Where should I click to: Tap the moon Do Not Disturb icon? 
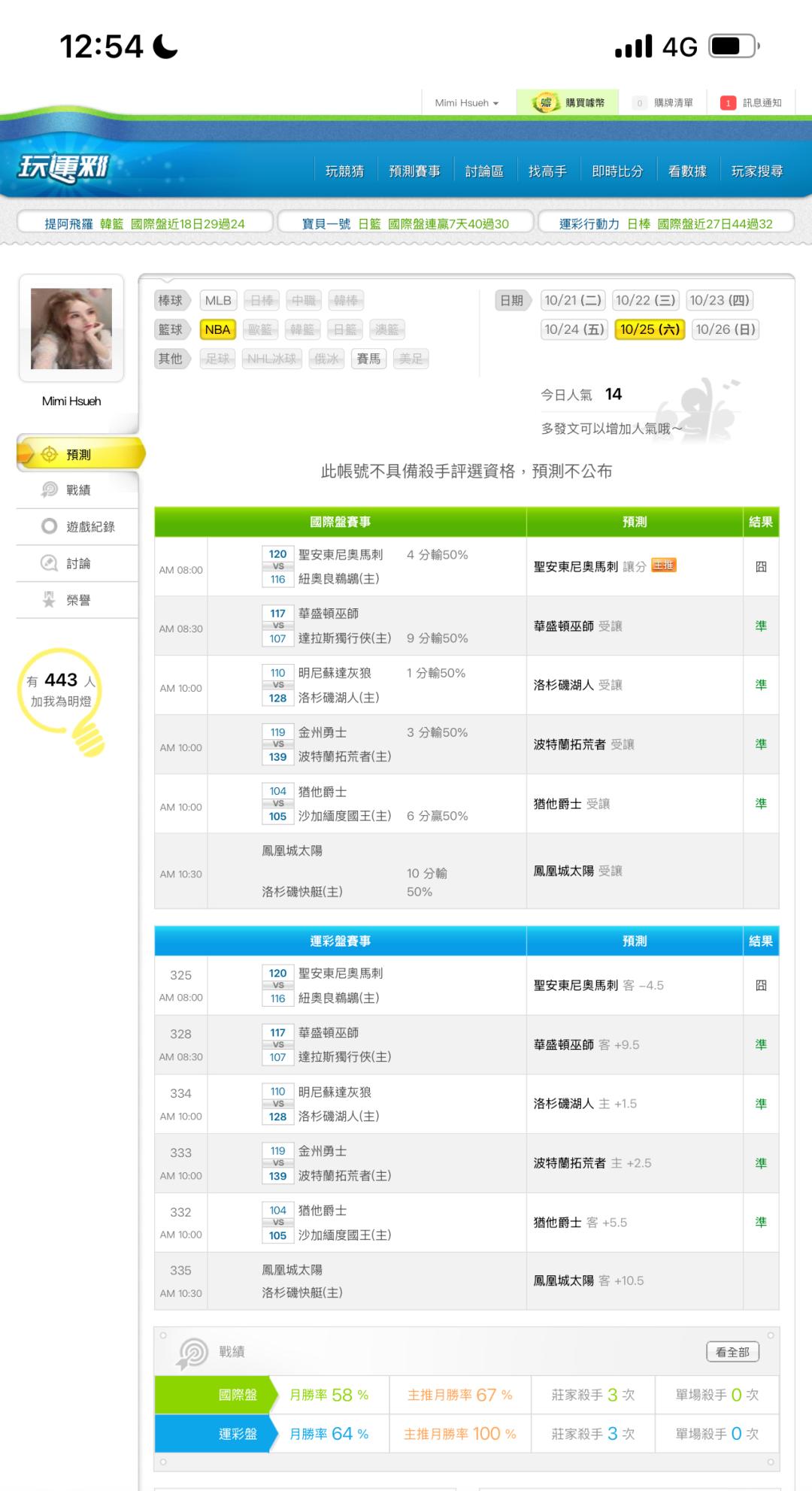[165, 47]
